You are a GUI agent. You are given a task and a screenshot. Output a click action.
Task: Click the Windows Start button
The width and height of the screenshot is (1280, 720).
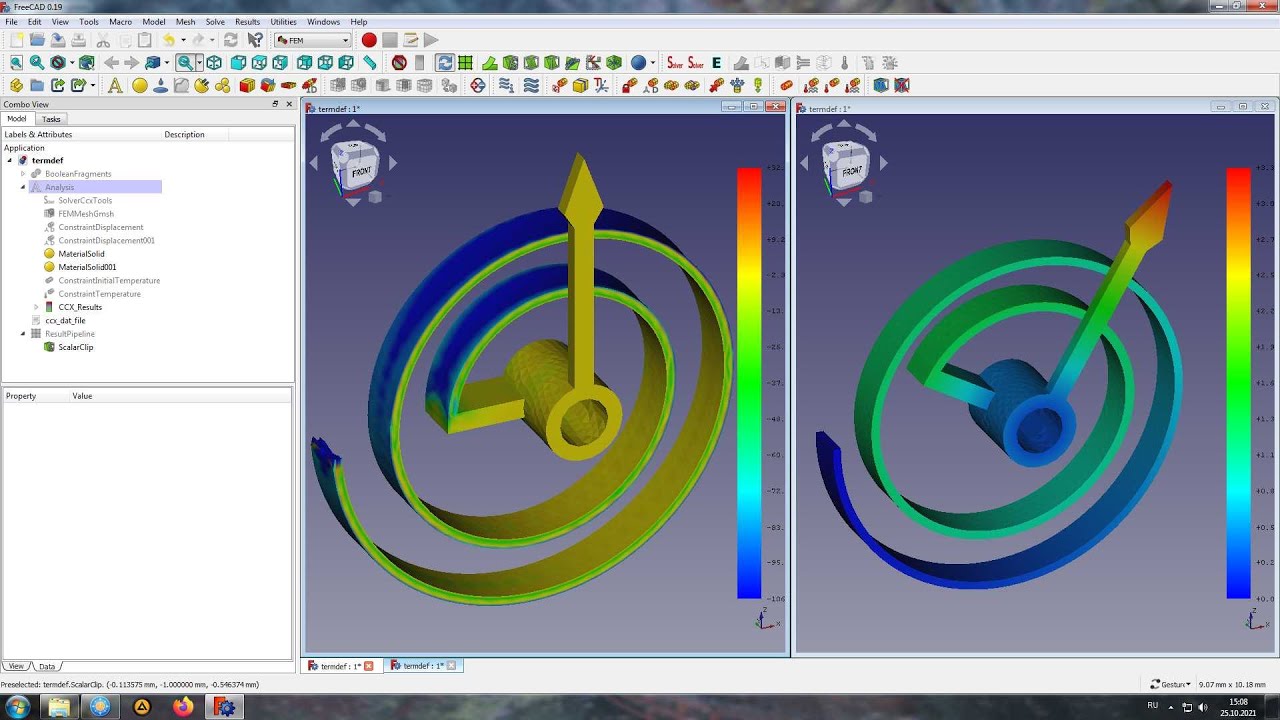click(x=17, y=707)
